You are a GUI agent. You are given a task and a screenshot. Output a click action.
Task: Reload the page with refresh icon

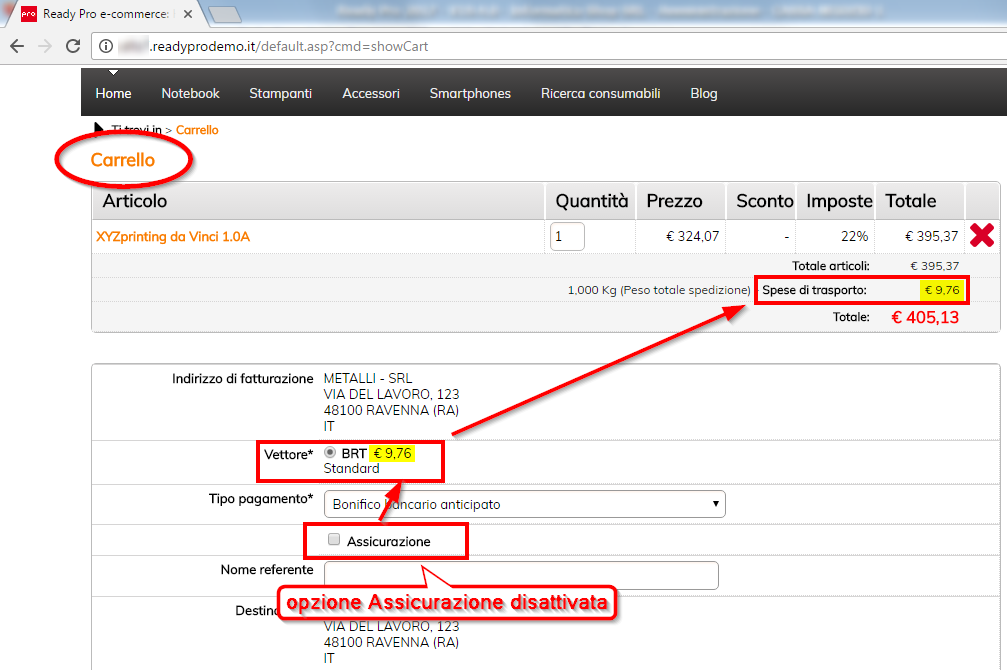point(73,46)
